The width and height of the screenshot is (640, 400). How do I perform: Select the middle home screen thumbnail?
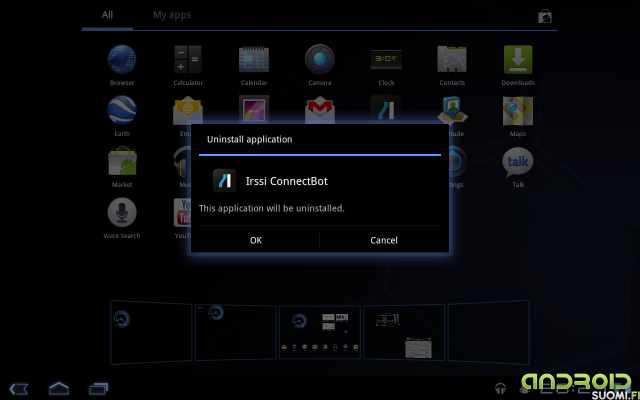[x=320, y=332]
